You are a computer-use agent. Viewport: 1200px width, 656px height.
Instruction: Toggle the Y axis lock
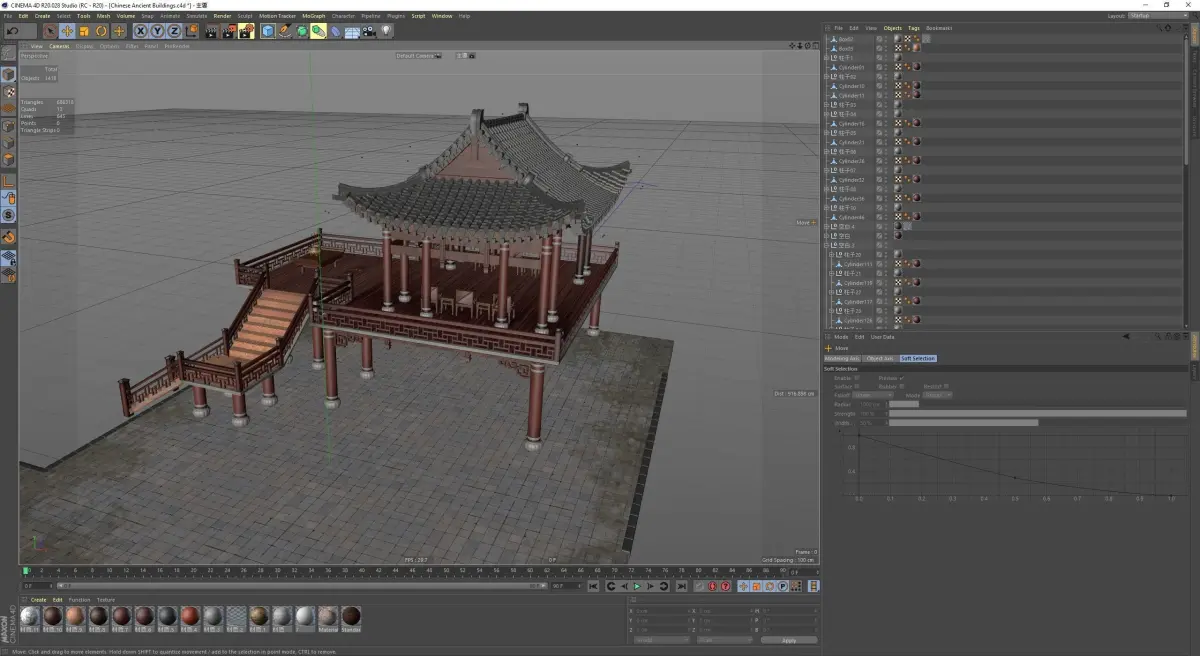157,31
